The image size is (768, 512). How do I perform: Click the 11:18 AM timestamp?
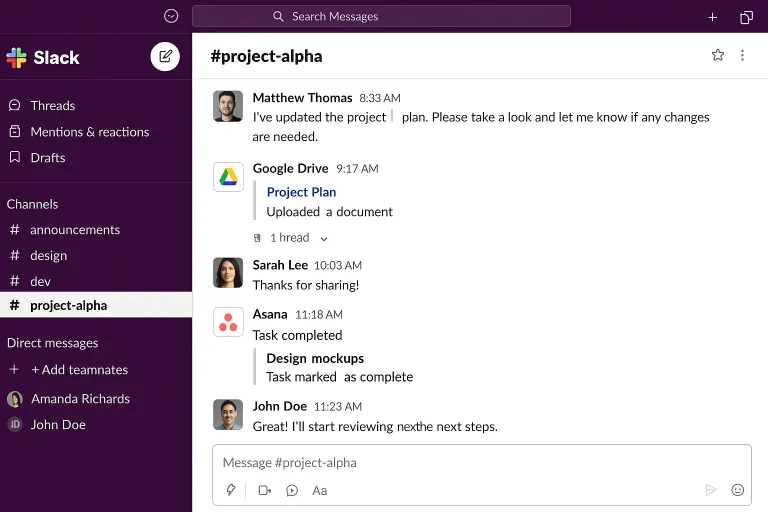click(x=319, y=315)
